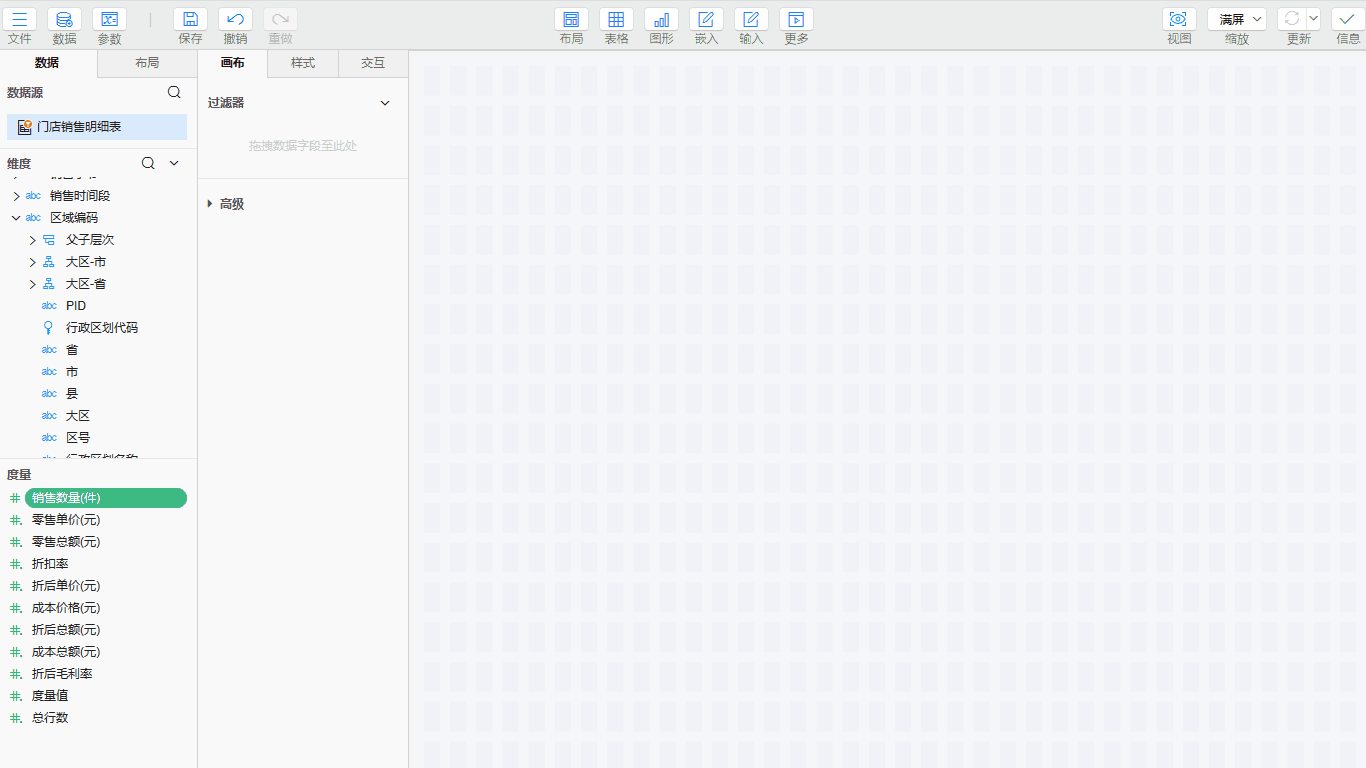This screenshot has width=1366, height=768.
Task: Open the 参数 parameters icon
Action: coord(109,19)
